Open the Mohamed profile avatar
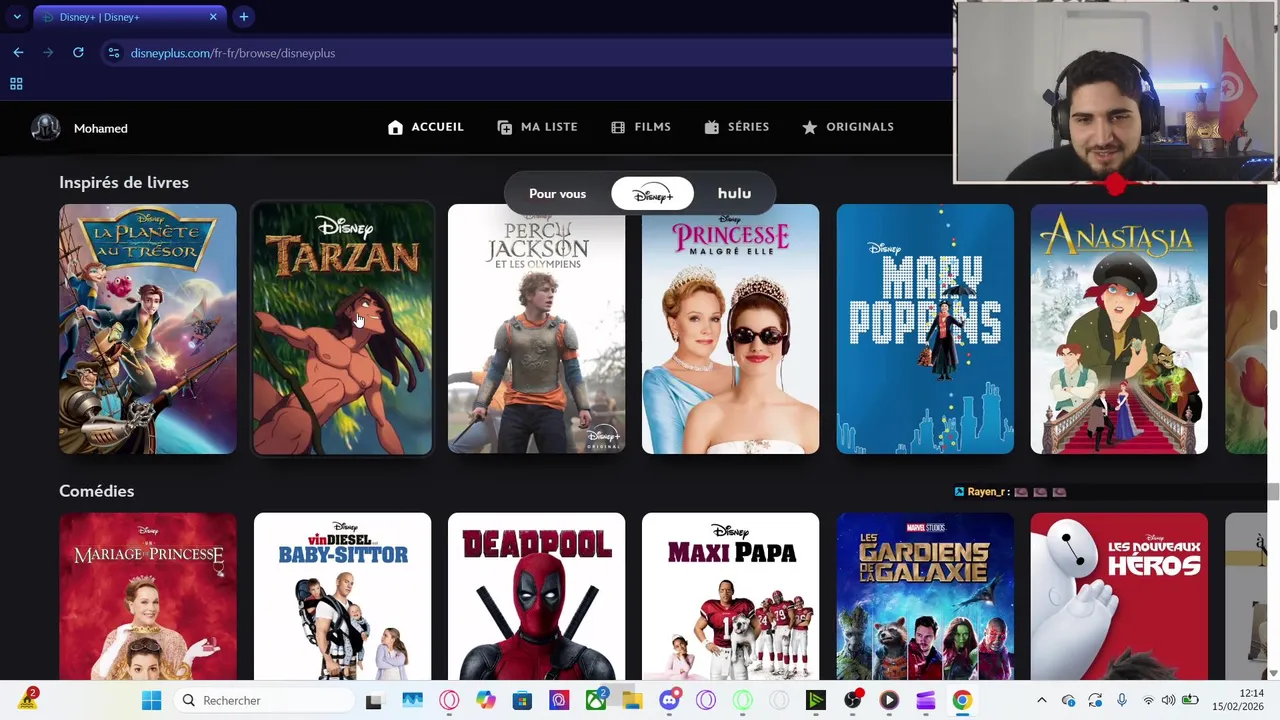The width and height of the screenshot is (1280, 720). [45, 128]
